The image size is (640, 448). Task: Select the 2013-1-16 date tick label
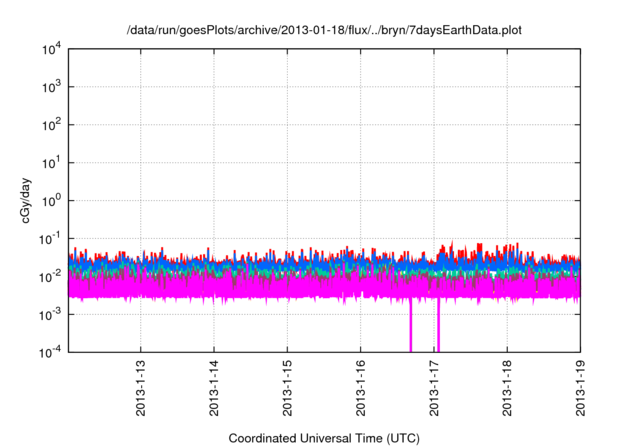point(360,388)
